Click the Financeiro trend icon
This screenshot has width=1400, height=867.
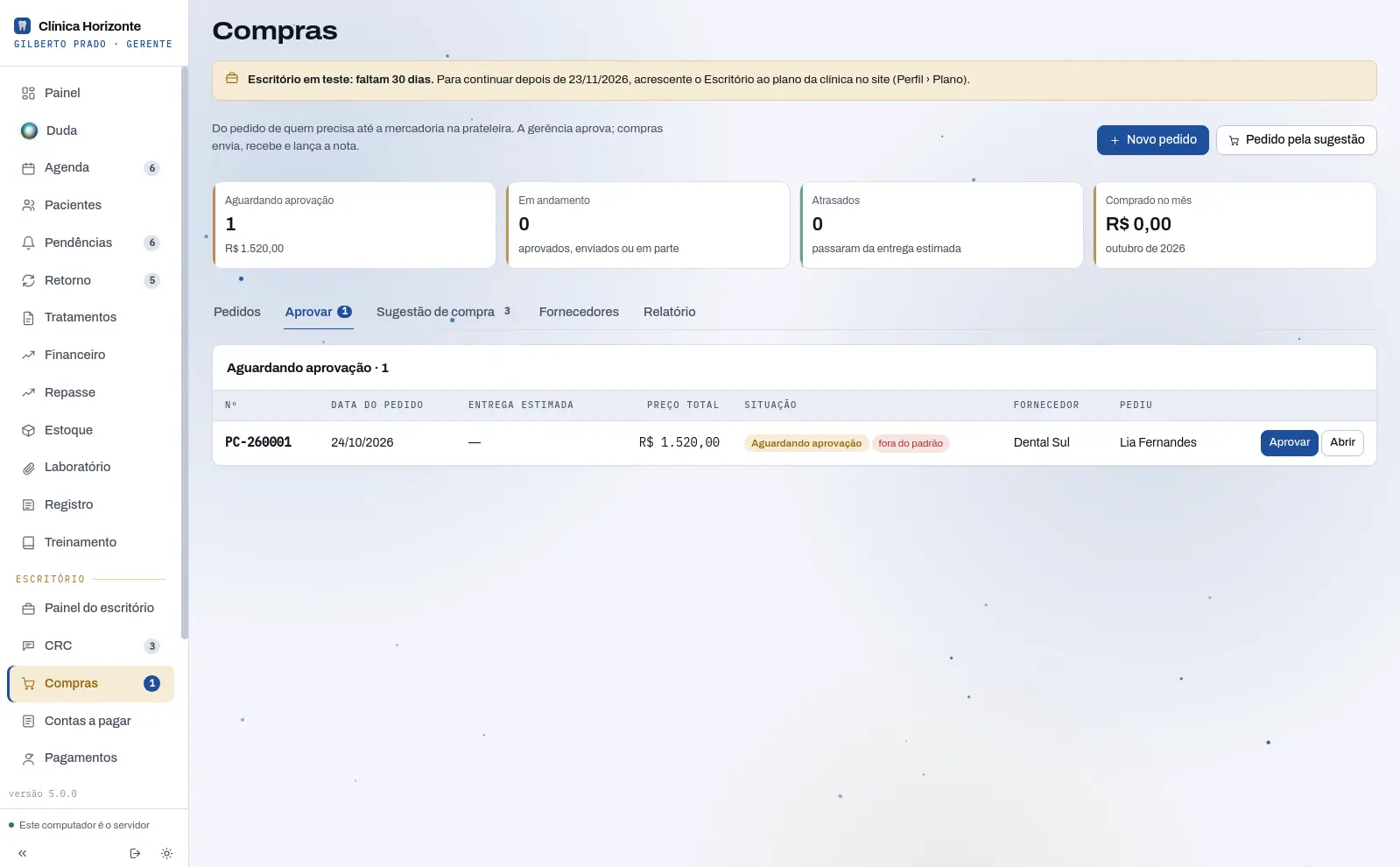click(28, 355)
